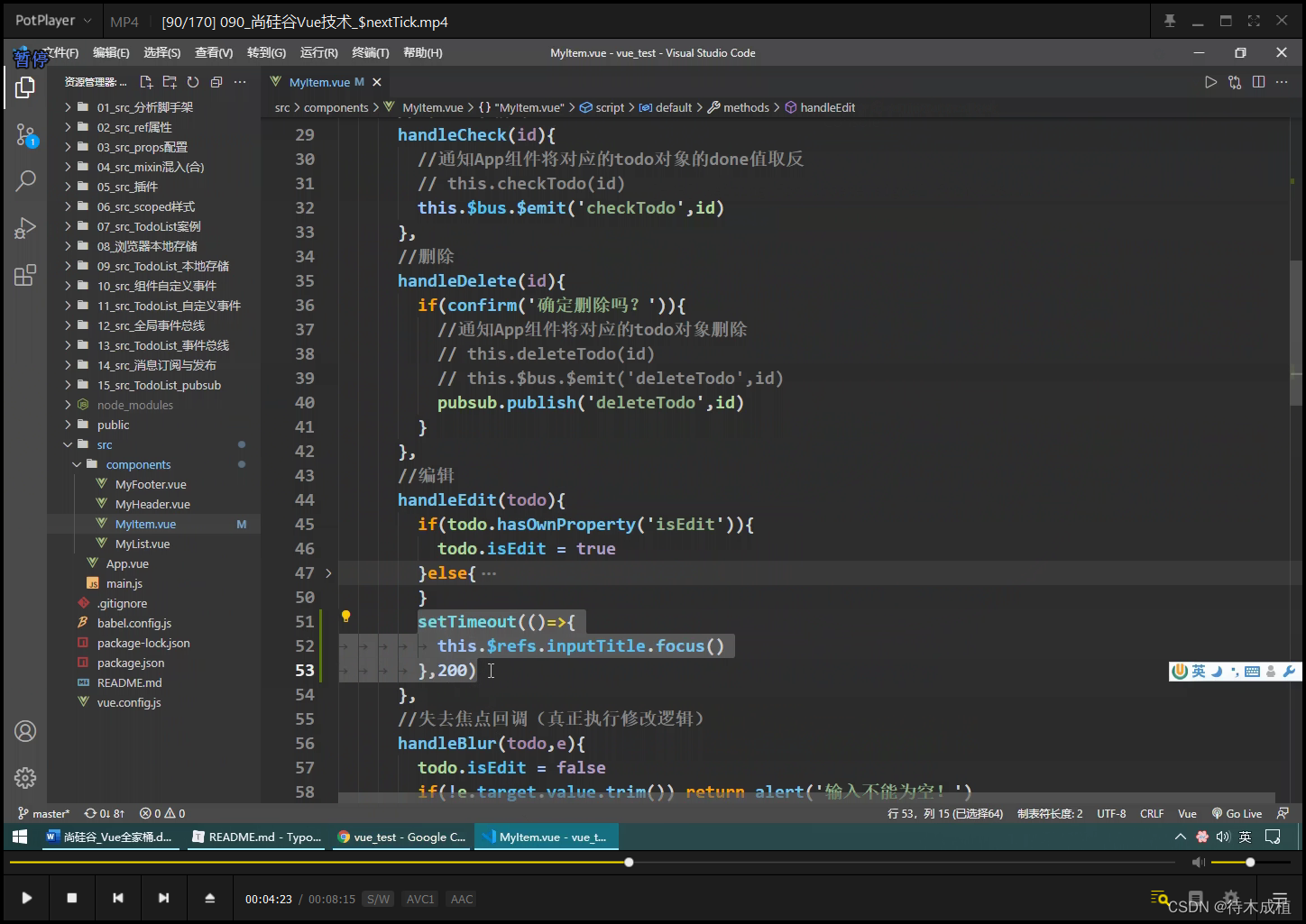Click the handleEdit breadcrumb
Viewport: 1306px width, 924px height.
click(x=820, y=107)
